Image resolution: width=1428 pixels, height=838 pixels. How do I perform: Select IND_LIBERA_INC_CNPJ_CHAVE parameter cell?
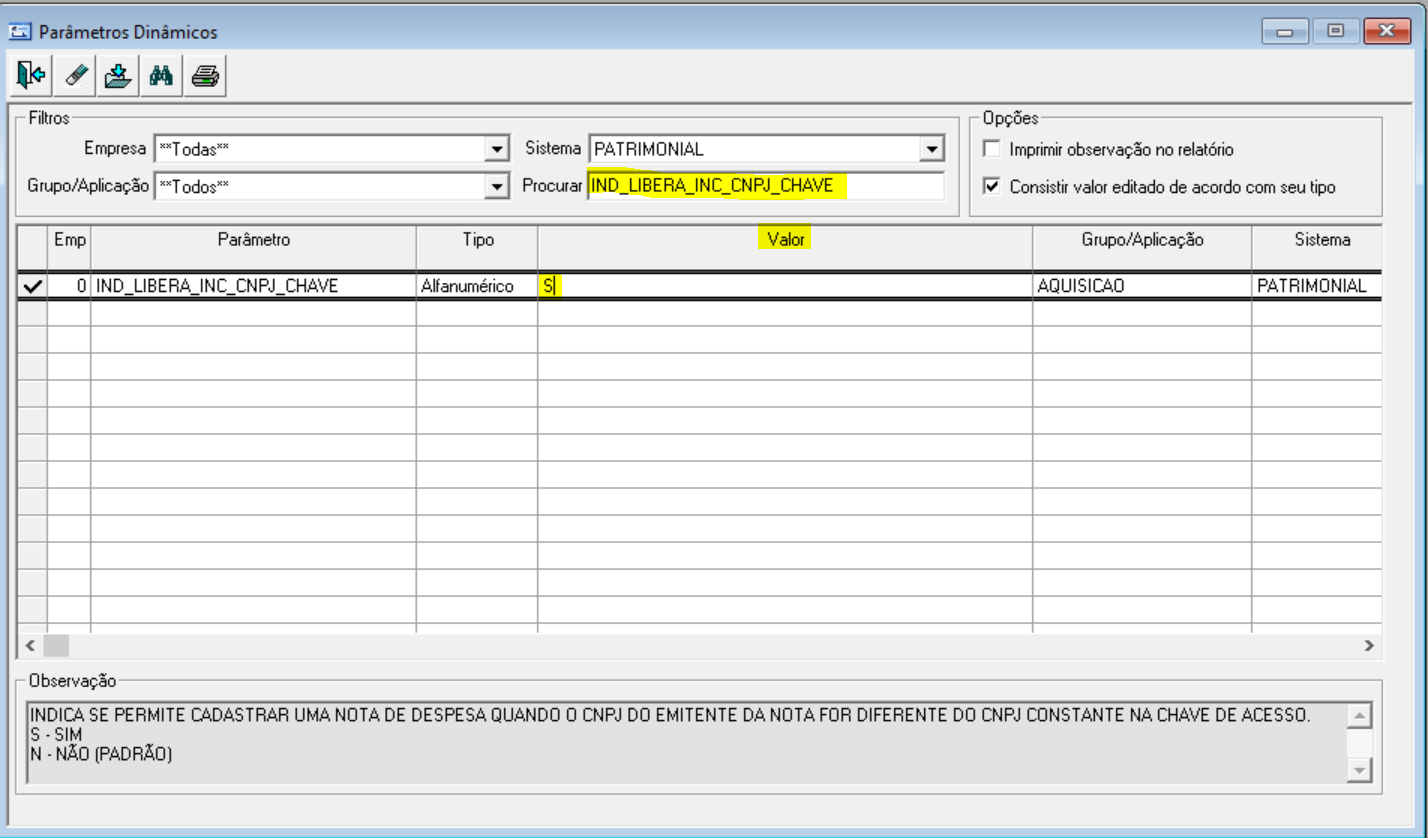(x=254, y=286)
